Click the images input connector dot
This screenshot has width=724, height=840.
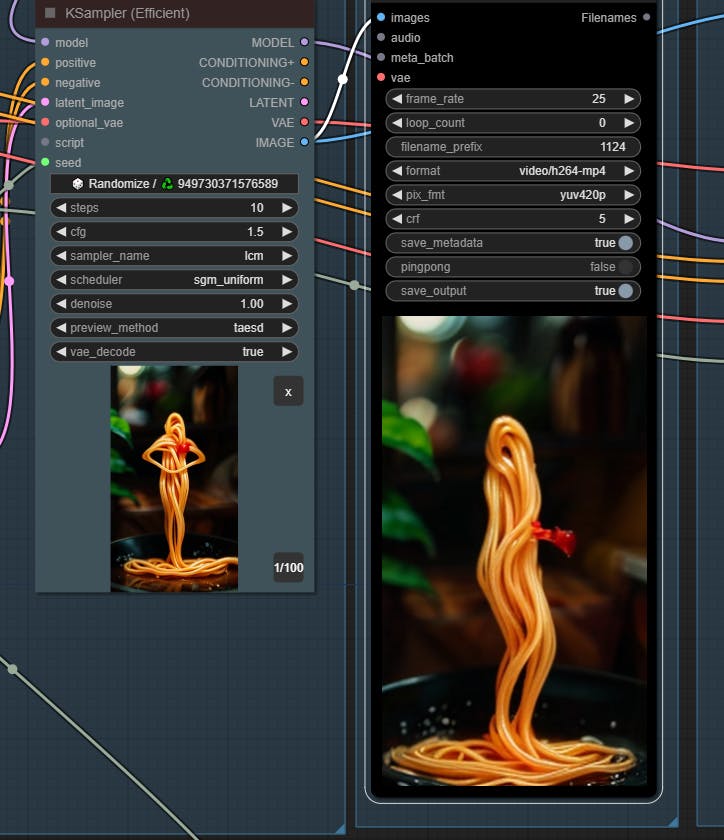coord(381,17)
